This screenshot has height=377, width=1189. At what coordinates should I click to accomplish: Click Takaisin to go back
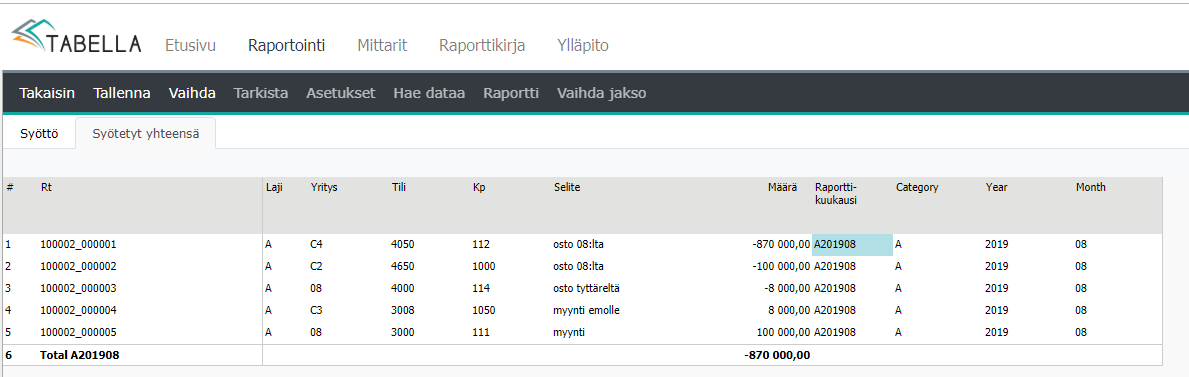47,93
